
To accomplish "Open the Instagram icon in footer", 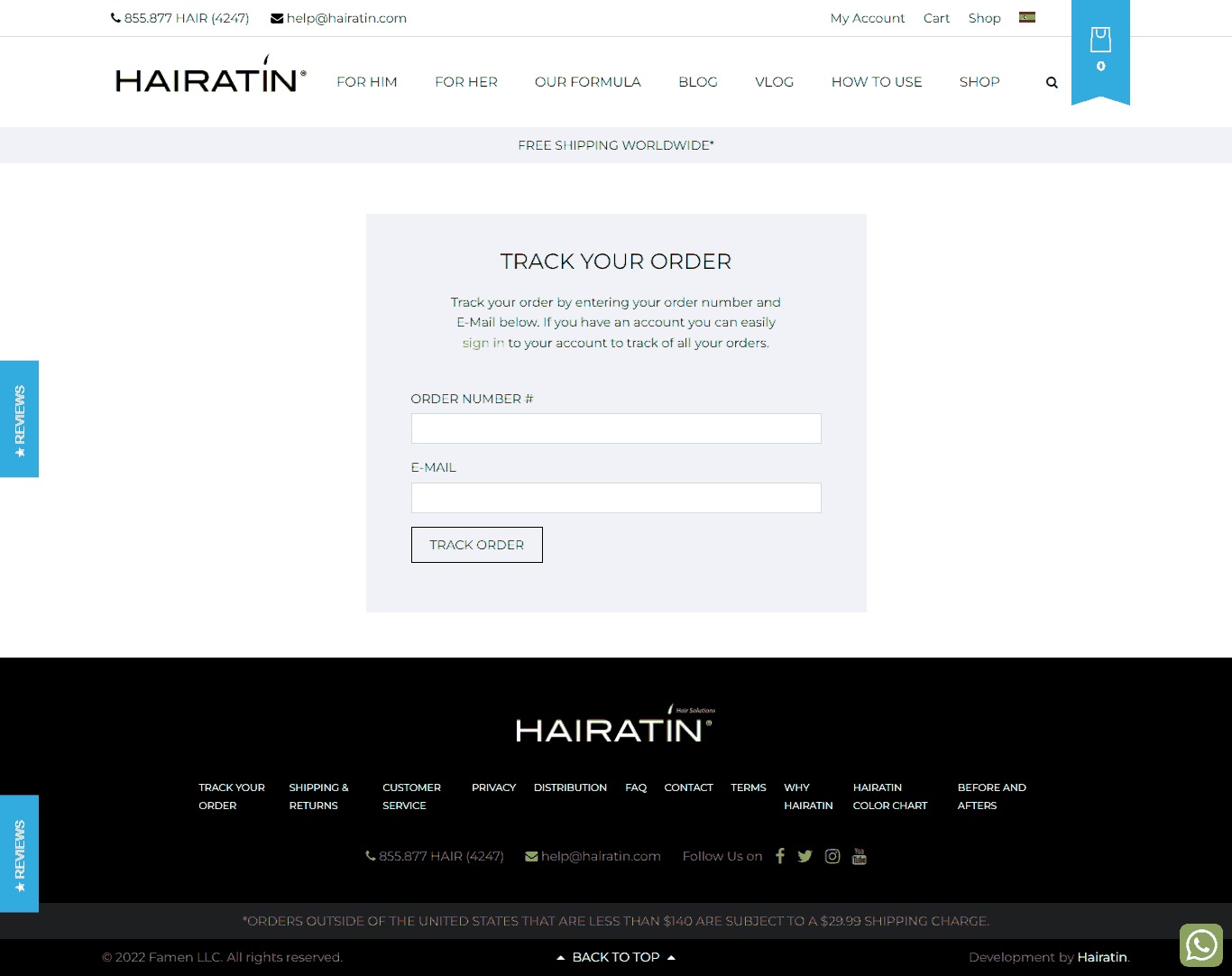I will [832, 856].
